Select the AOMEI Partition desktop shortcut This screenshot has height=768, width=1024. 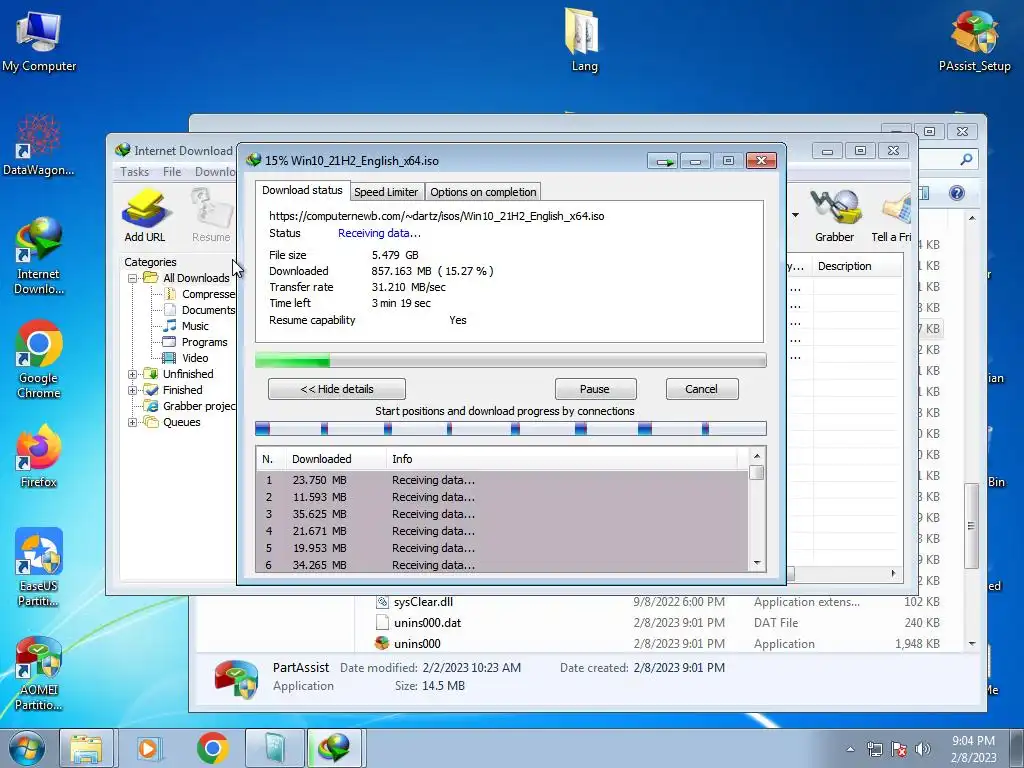tap(39, 673)
